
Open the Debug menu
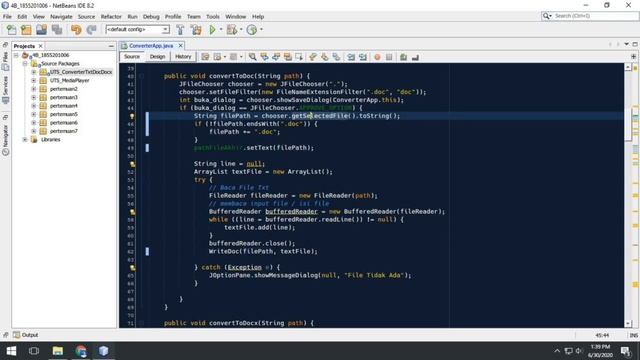(x=151, y=17)
